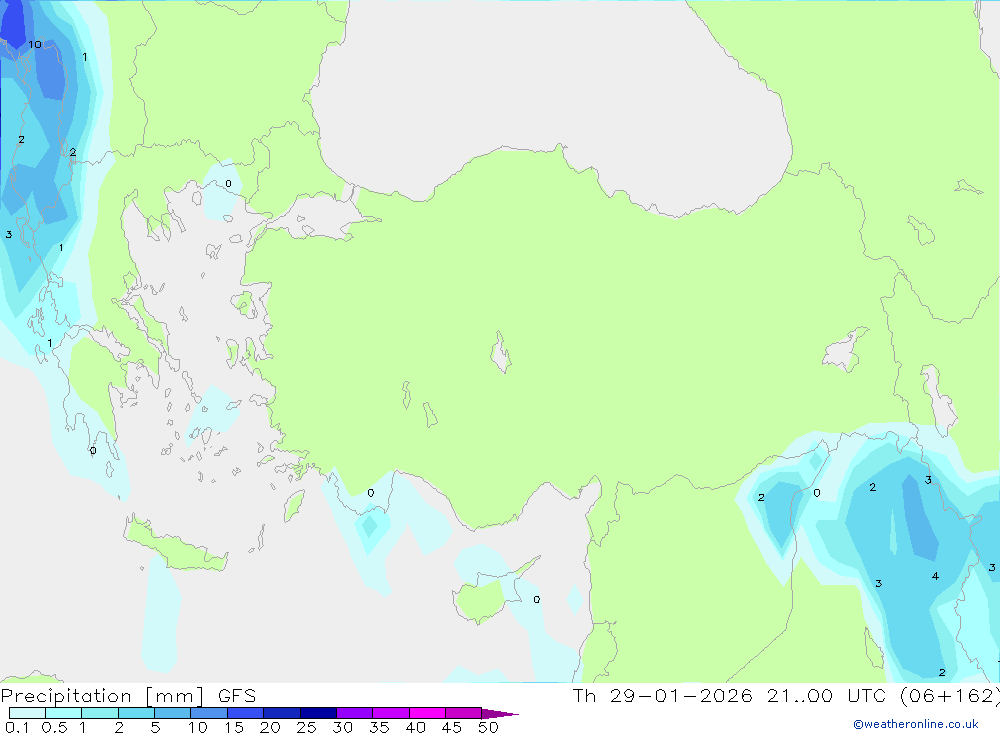Screen dimensions: 1000x733
Task: Click legend scale label 40
Action: (x=415, y=727)
